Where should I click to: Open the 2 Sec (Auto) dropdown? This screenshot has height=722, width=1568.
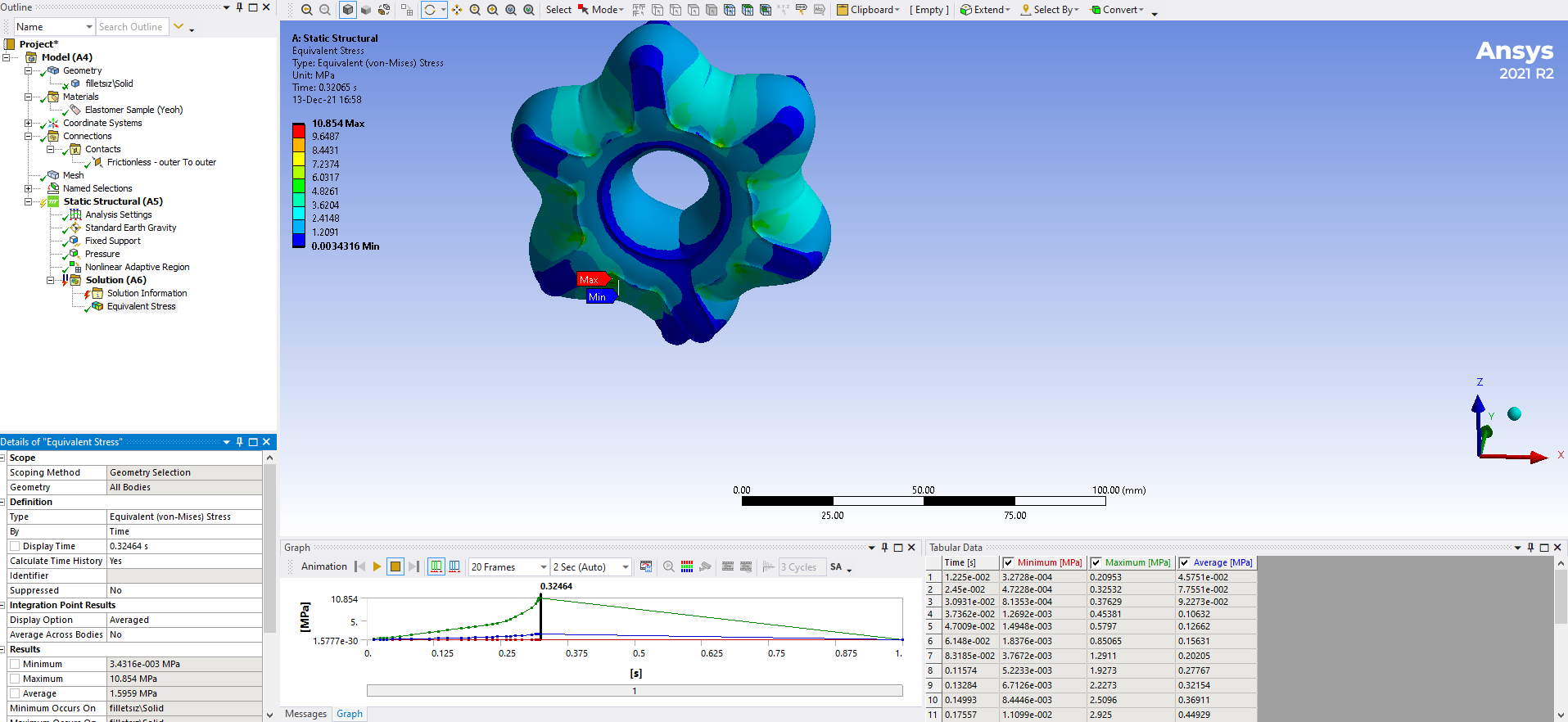(x=625, y=566)
